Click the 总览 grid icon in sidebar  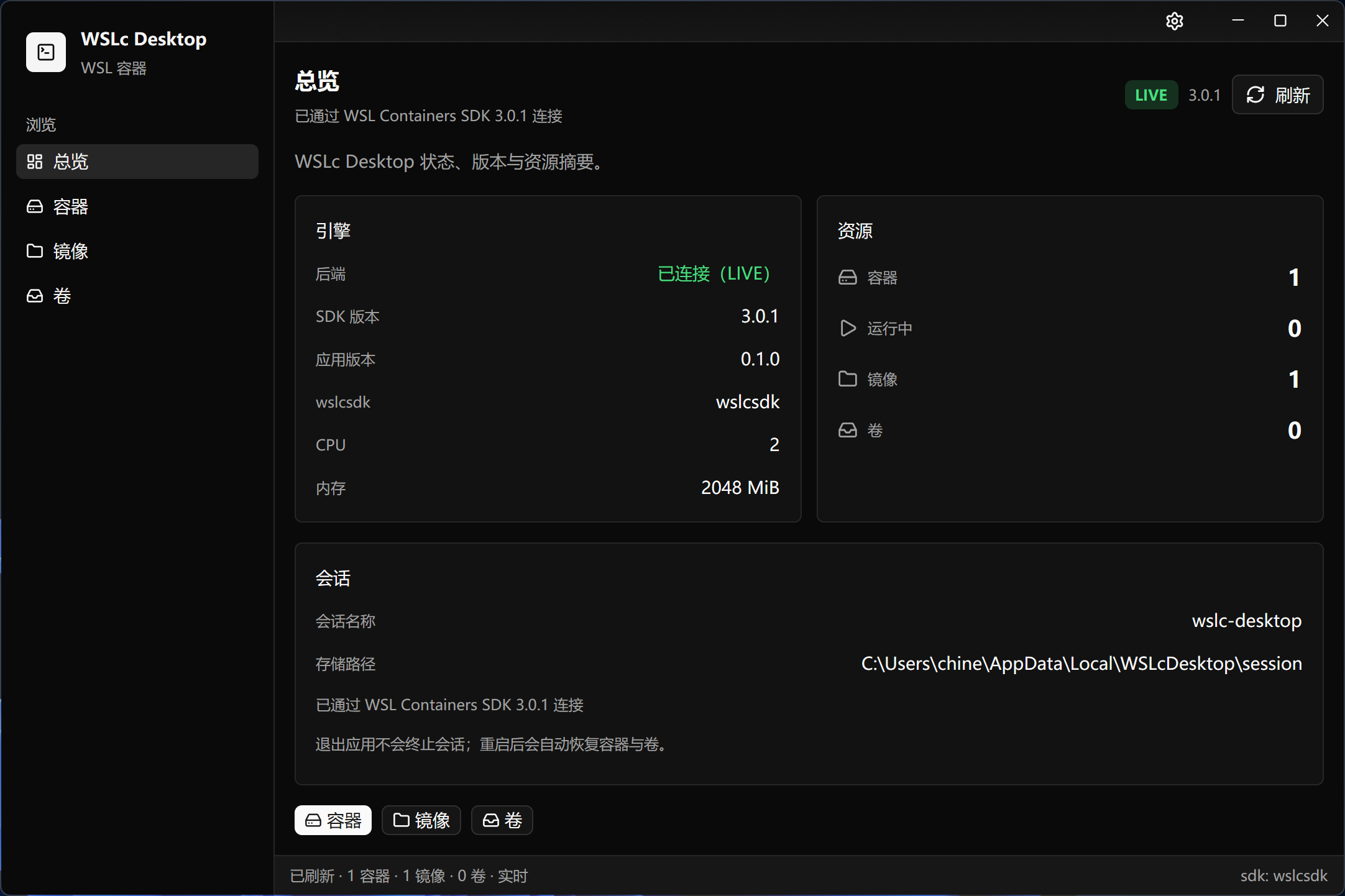pyautogui.click(x=35, y=162)
